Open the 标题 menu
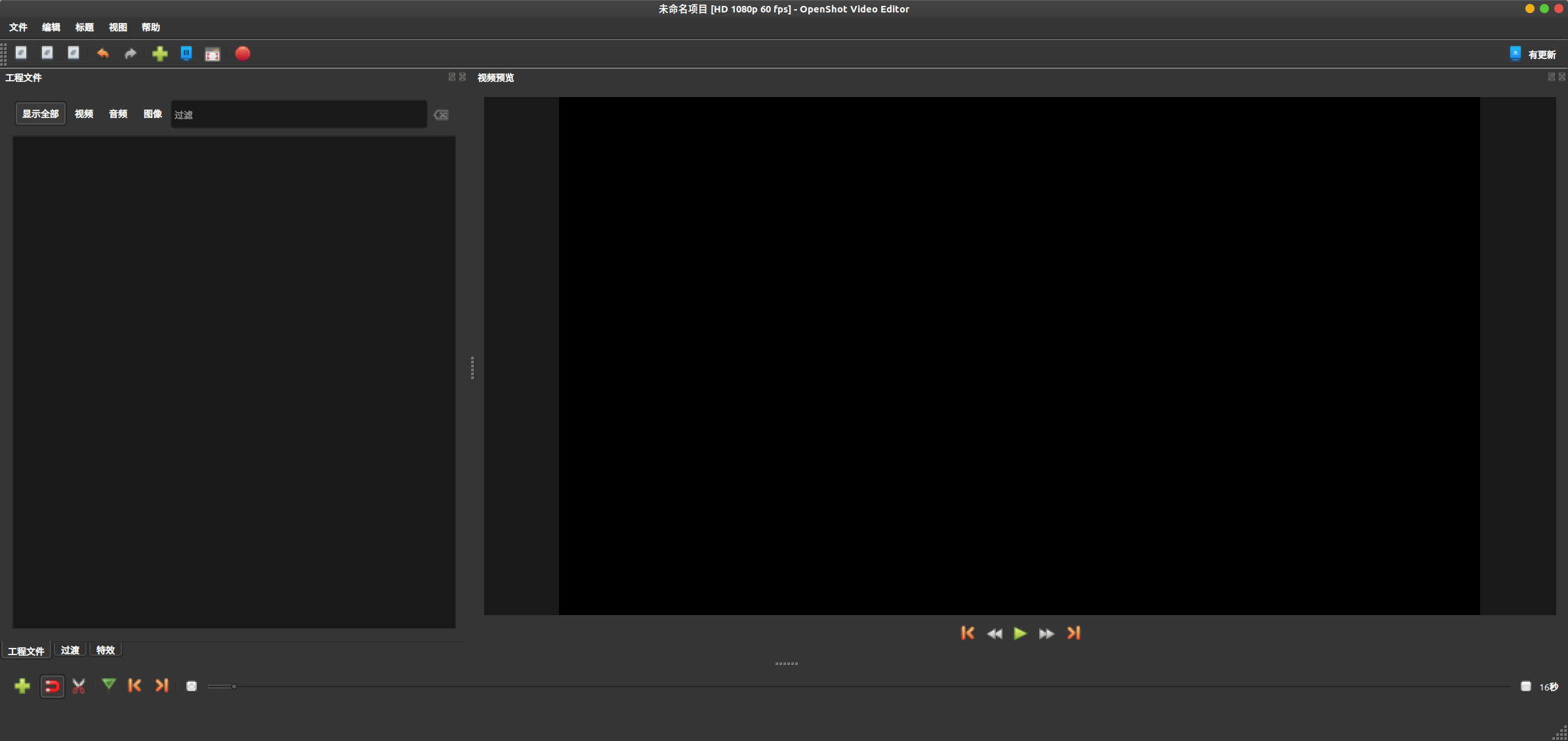The image size is (1568, 741). click(x=85, y=28)
